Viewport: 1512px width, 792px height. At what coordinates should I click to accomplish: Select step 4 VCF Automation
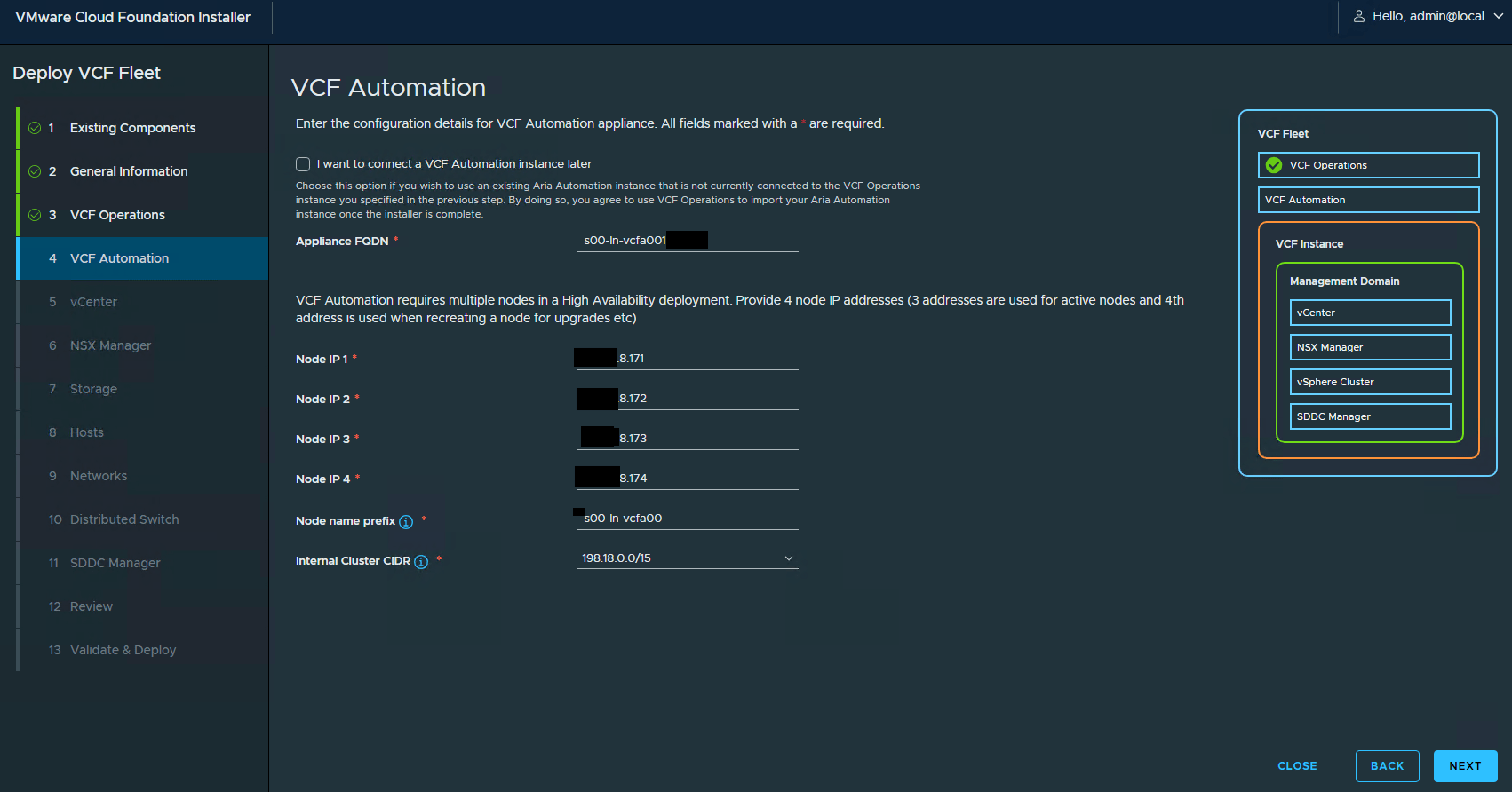[142, 258]
